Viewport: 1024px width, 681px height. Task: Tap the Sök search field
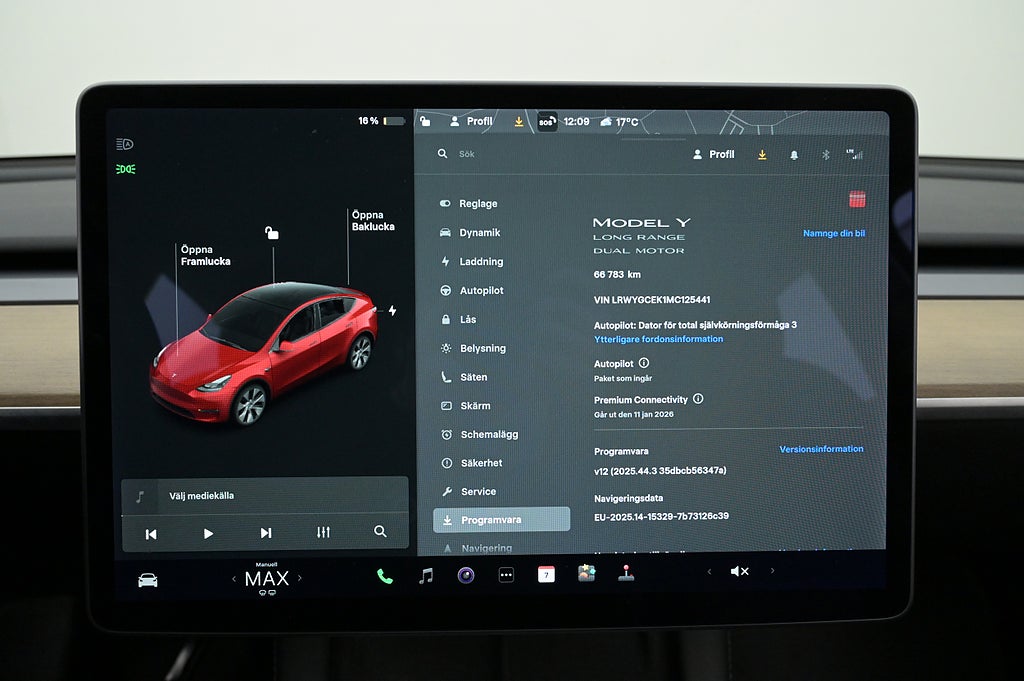(520, 155)
